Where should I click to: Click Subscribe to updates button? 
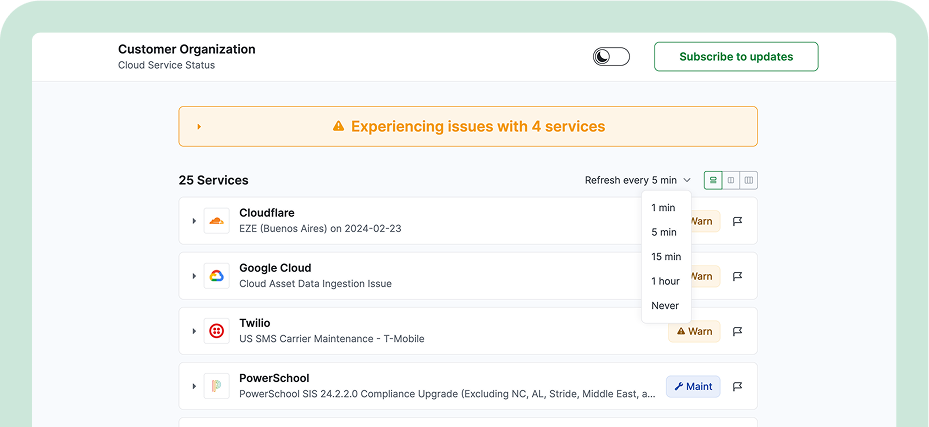click(736, 57)
